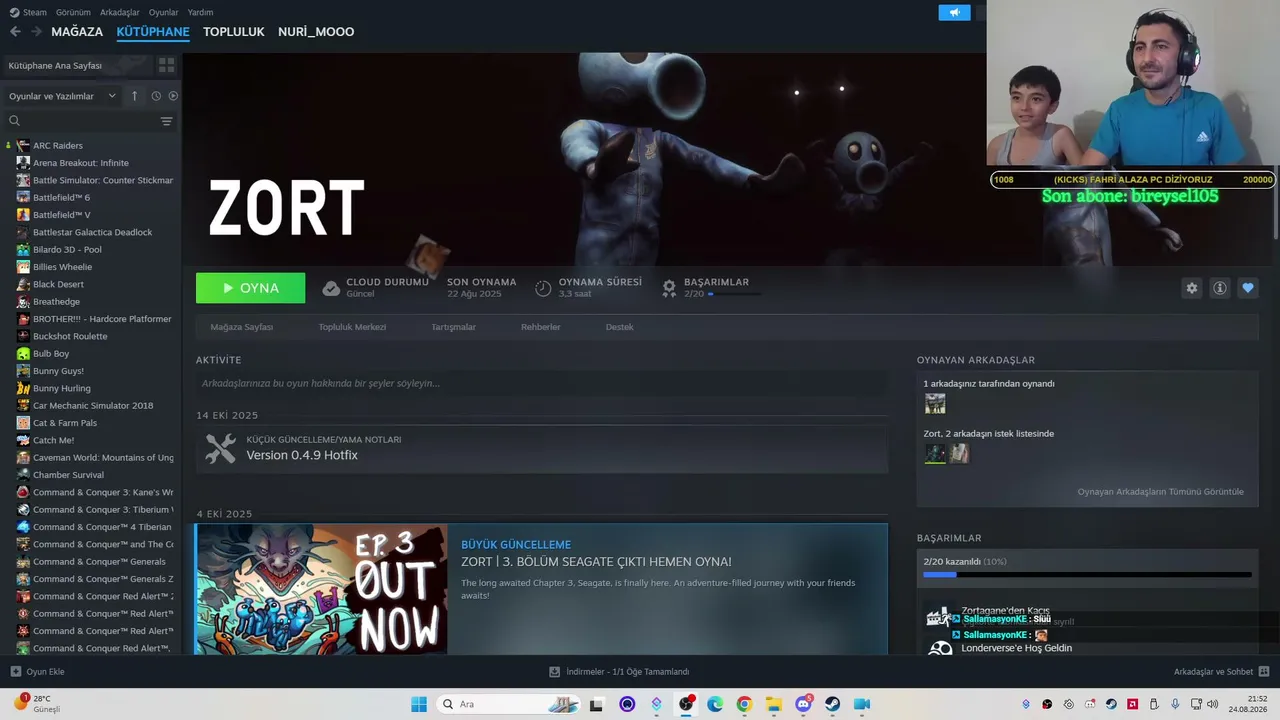
Task: Click the activity comment input field
Action: click(x=542, y=383)
